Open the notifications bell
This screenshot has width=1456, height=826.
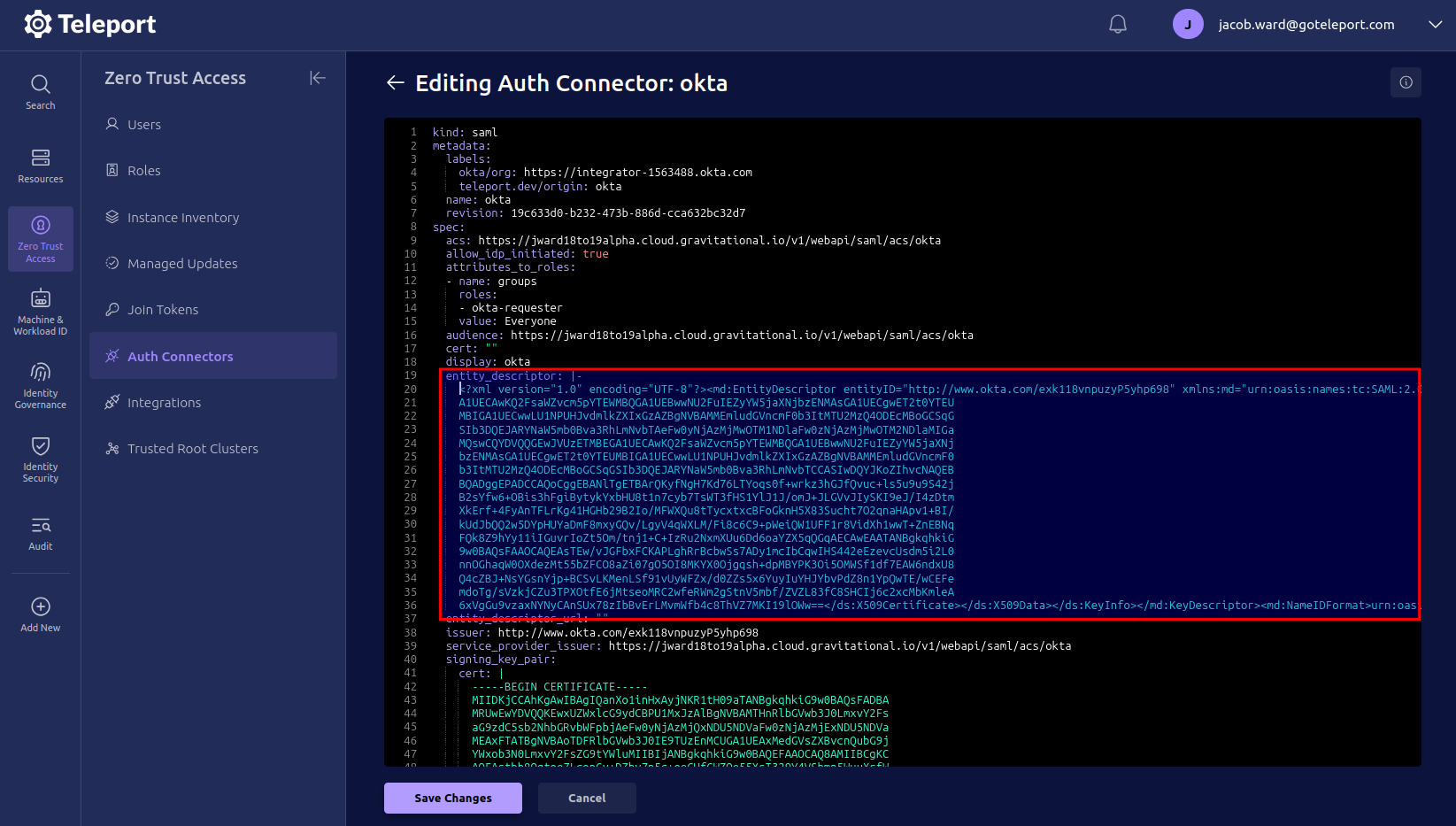tap(1117, 24)
